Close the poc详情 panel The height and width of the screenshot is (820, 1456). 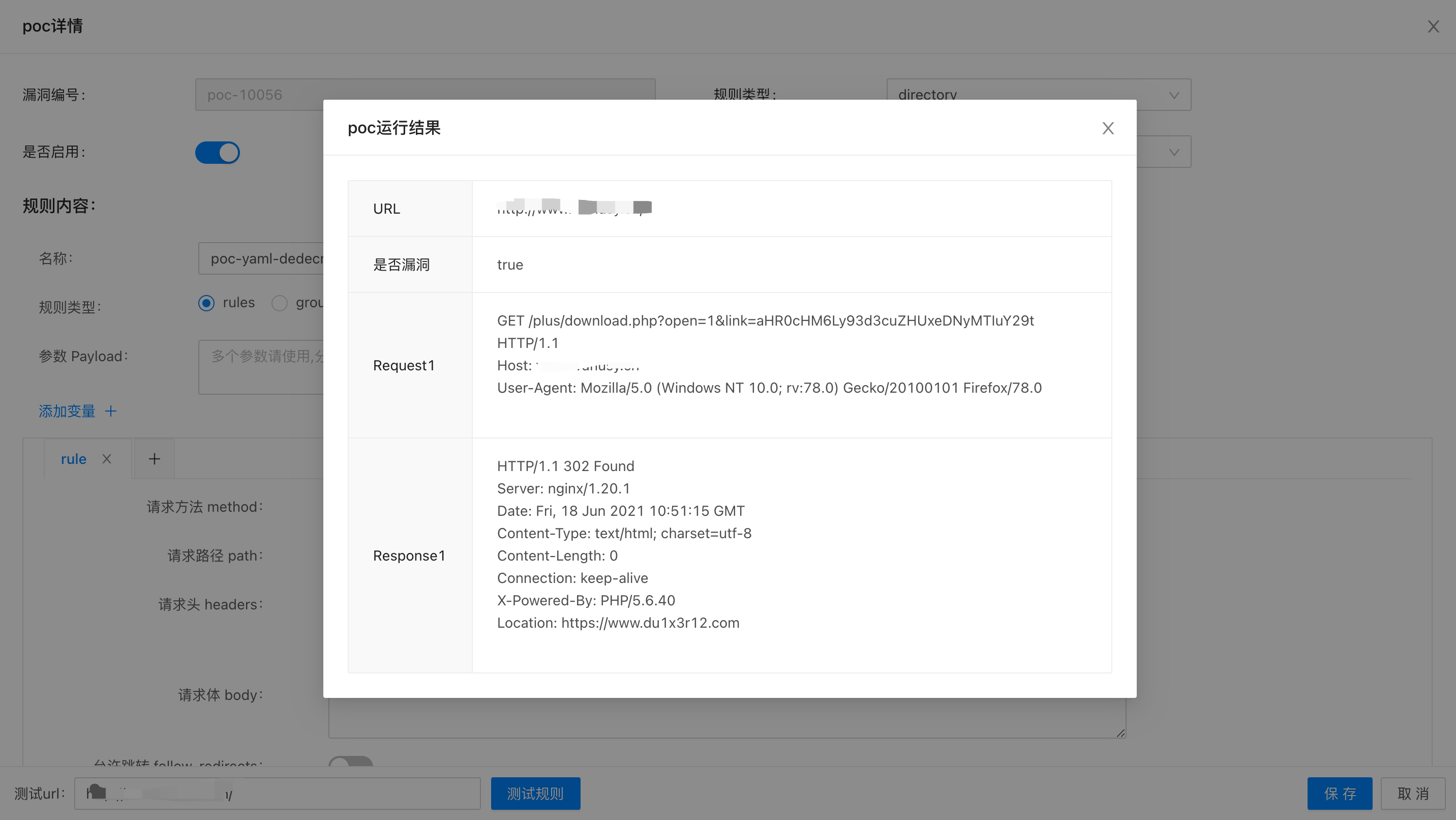pyautogui.click(x=1433, y=26)
